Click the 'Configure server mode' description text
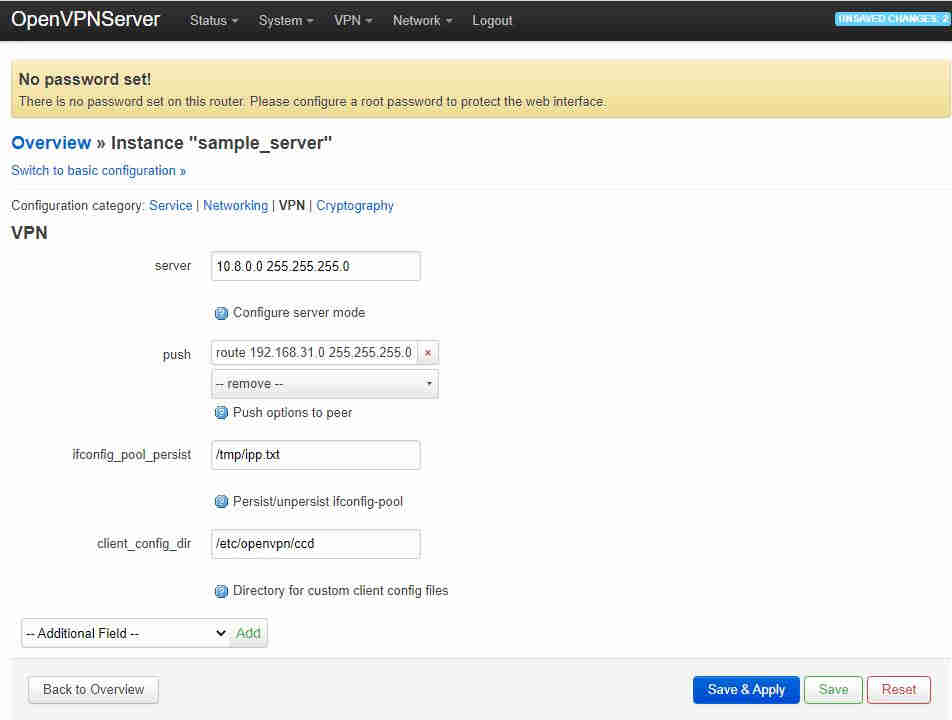The width and height of the screenshot is (952, 720). click(299, 313)
